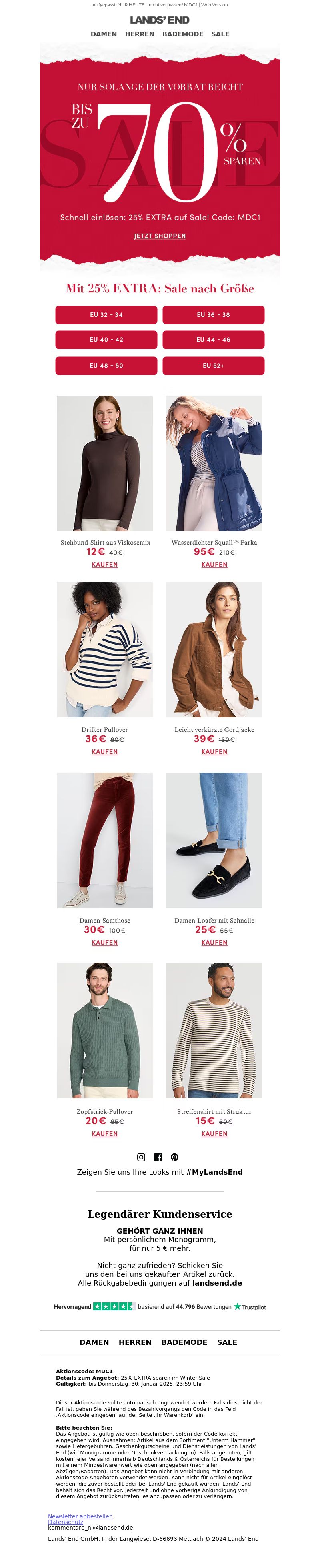
Task: Open the Datenschutz link
Action: [66, 1522]
